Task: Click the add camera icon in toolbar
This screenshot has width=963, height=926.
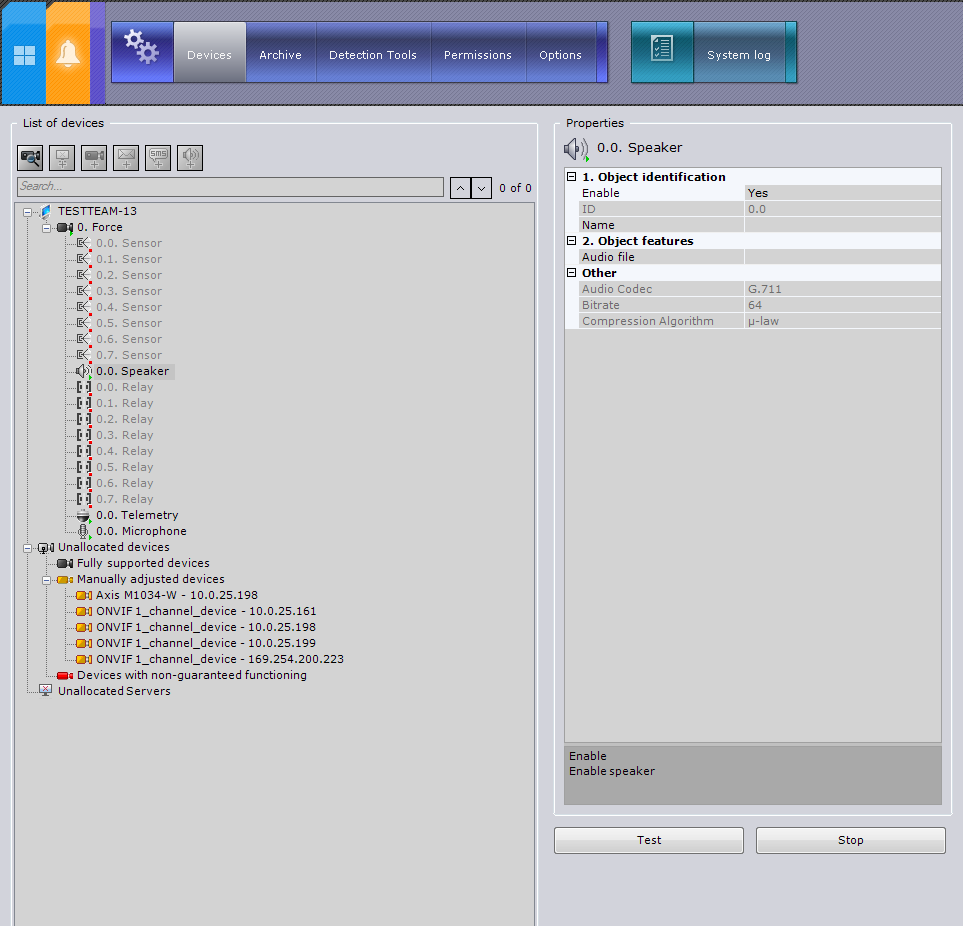Action: (x=94, y=157)
